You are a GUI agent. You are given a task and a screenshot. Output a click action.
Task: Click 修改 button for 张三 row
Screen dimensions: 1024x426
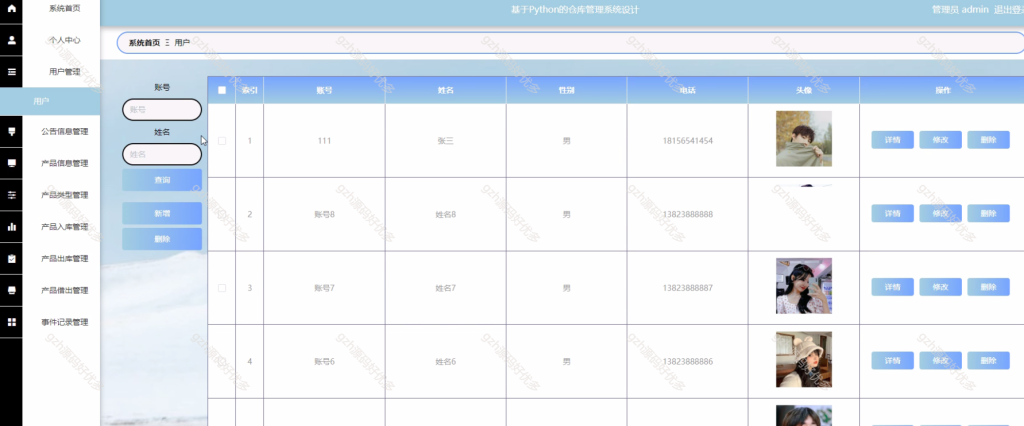pos(940,140)
